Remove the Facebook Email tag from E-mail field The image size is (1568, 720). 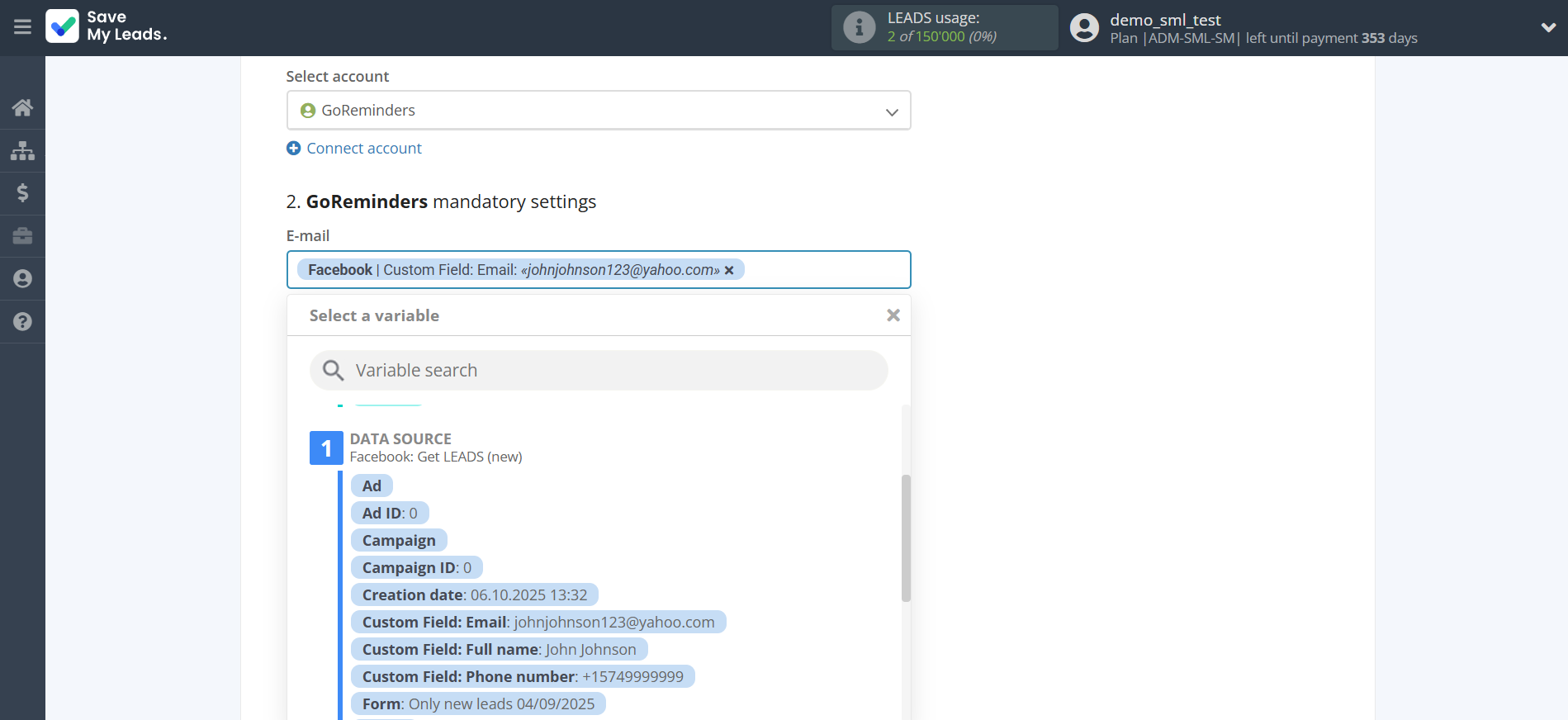click(x=729, y=270)
